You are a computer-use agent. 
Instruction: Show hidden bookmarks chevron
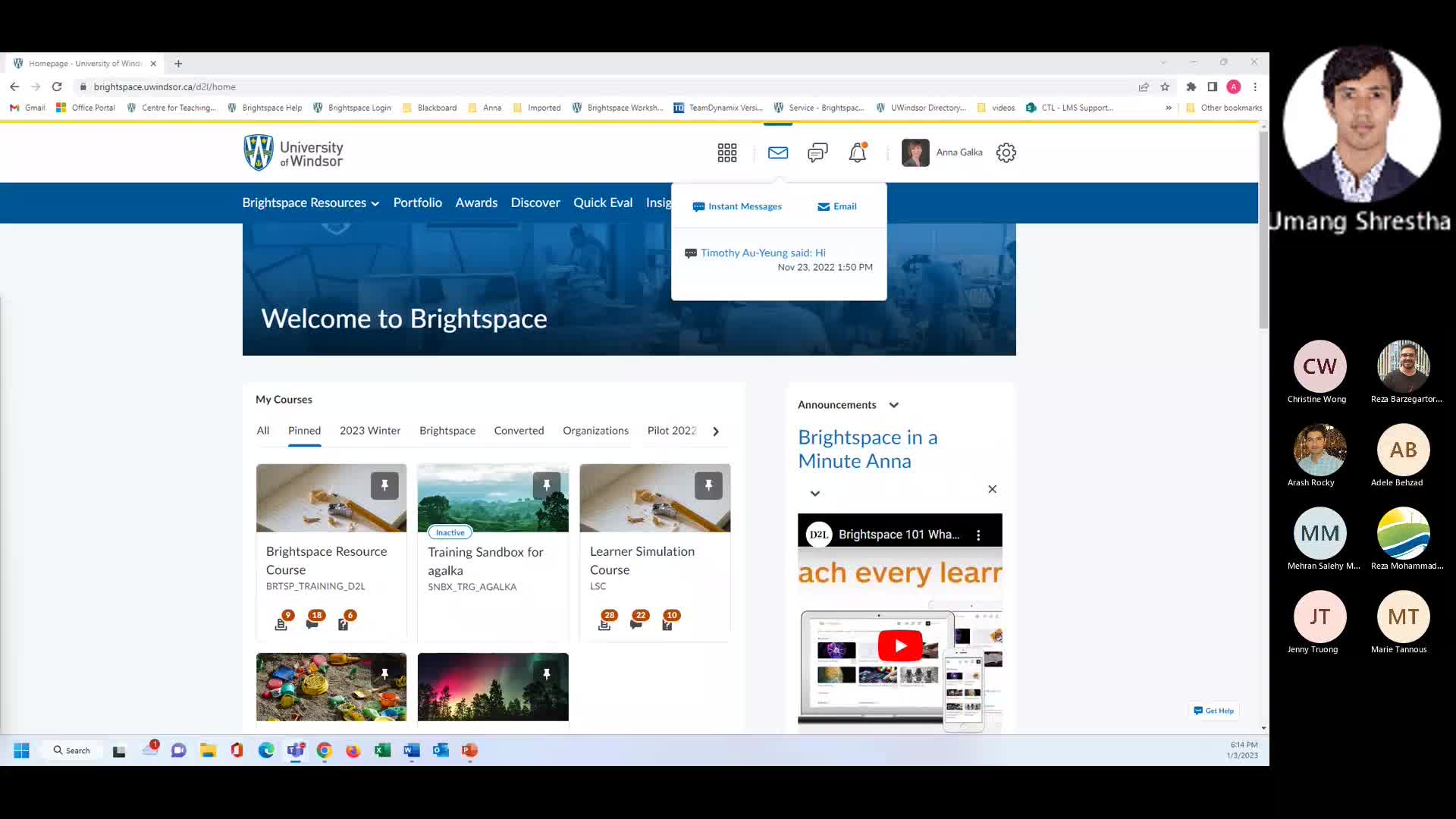tap(1168, 108)
